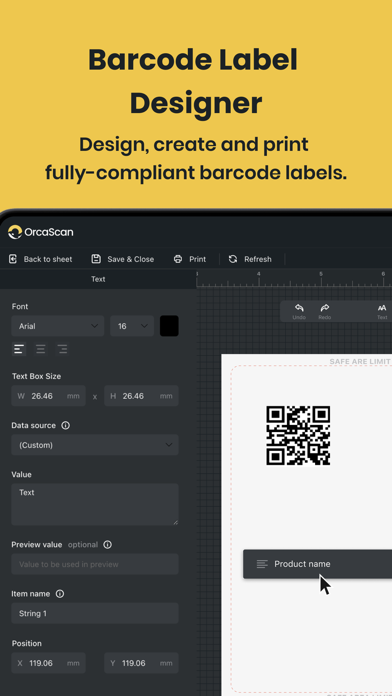The width and height of the screenshot is (392, 696).
Task: Select the Text tool in canvas toolbar
Action: [382, 311]
